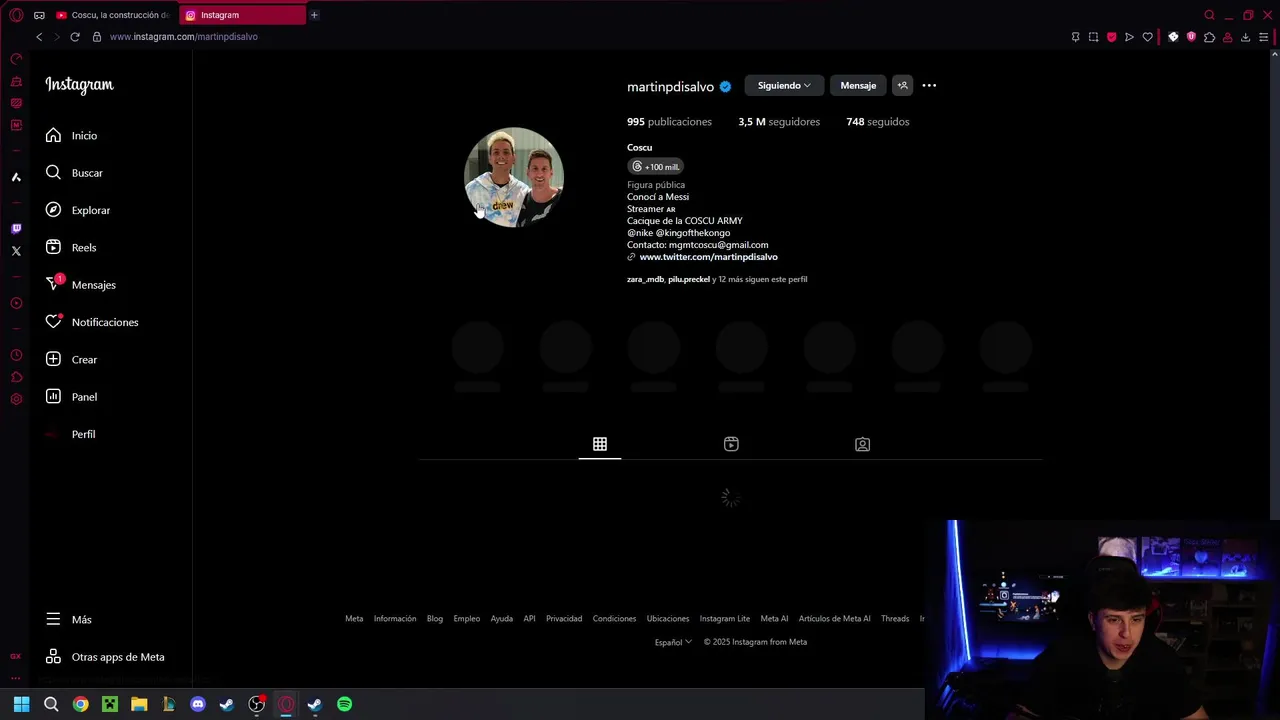Click the Mensaje button
Image resolution: width=1280 pixels, height=720 pixels.
(858, 86)
